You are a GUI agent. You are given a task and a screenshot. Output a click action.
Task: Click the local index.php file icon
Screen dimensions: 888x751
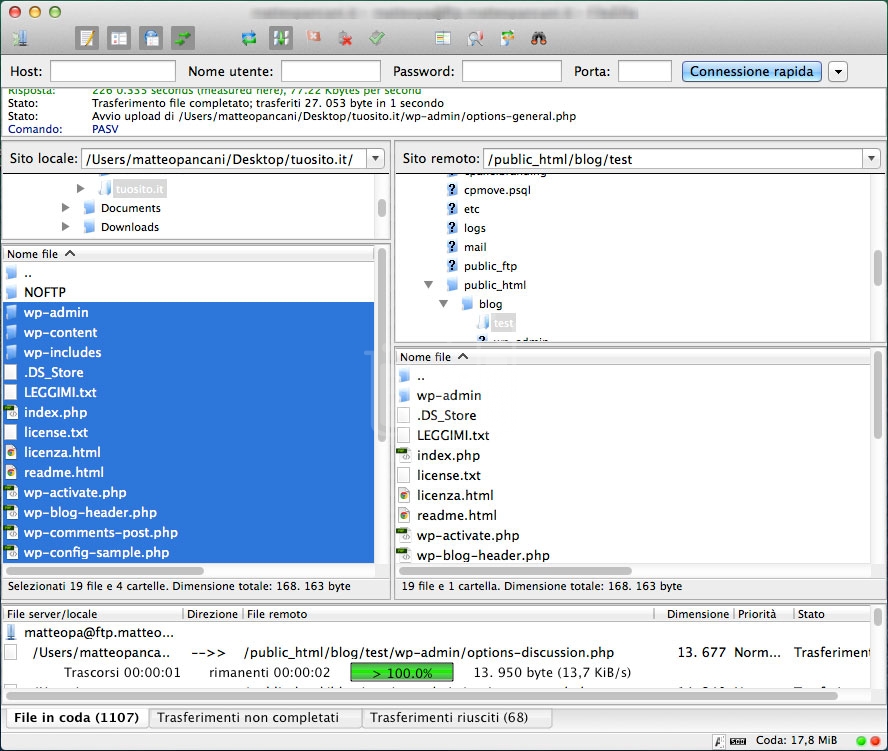coord(11,412)
